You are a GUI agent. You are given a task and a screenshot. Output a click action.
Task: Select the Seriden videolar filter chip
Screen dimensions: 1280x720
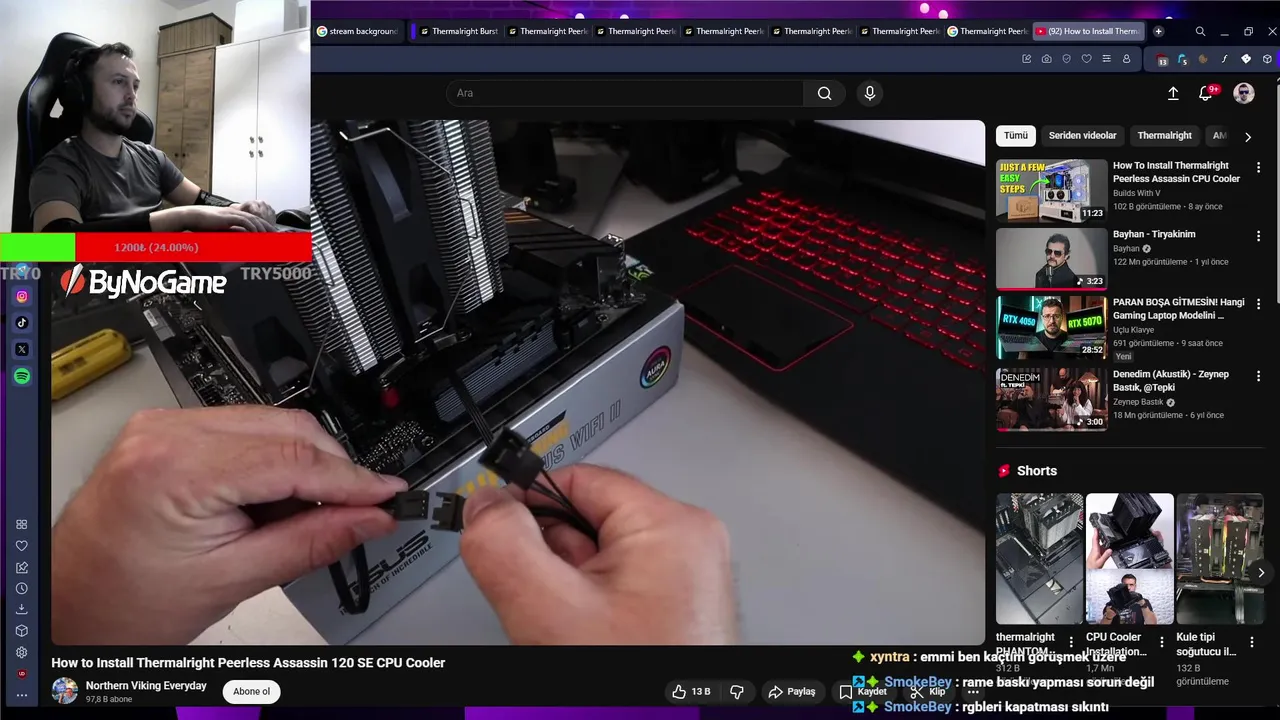point(1082,135)
